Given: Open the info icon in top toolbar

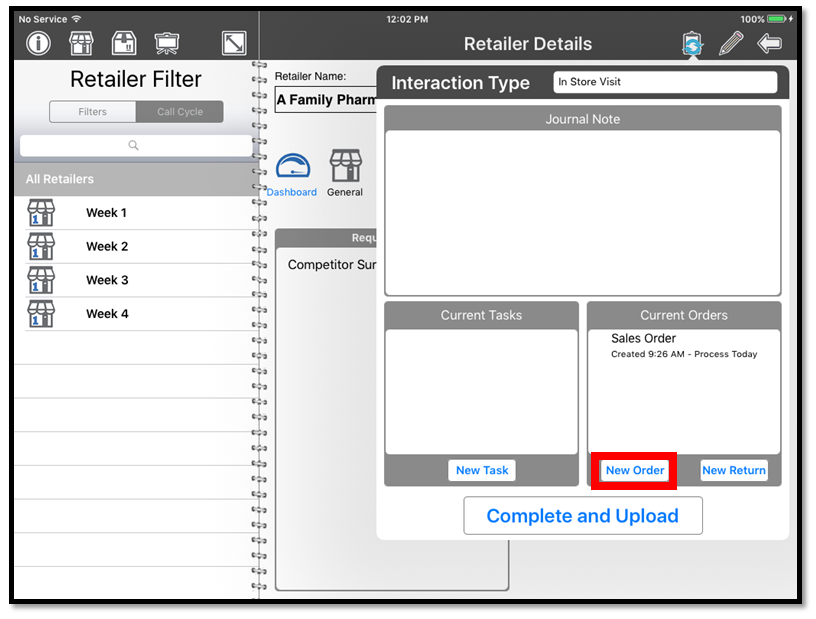Looking at the screenshot, I should pos(39,43).
